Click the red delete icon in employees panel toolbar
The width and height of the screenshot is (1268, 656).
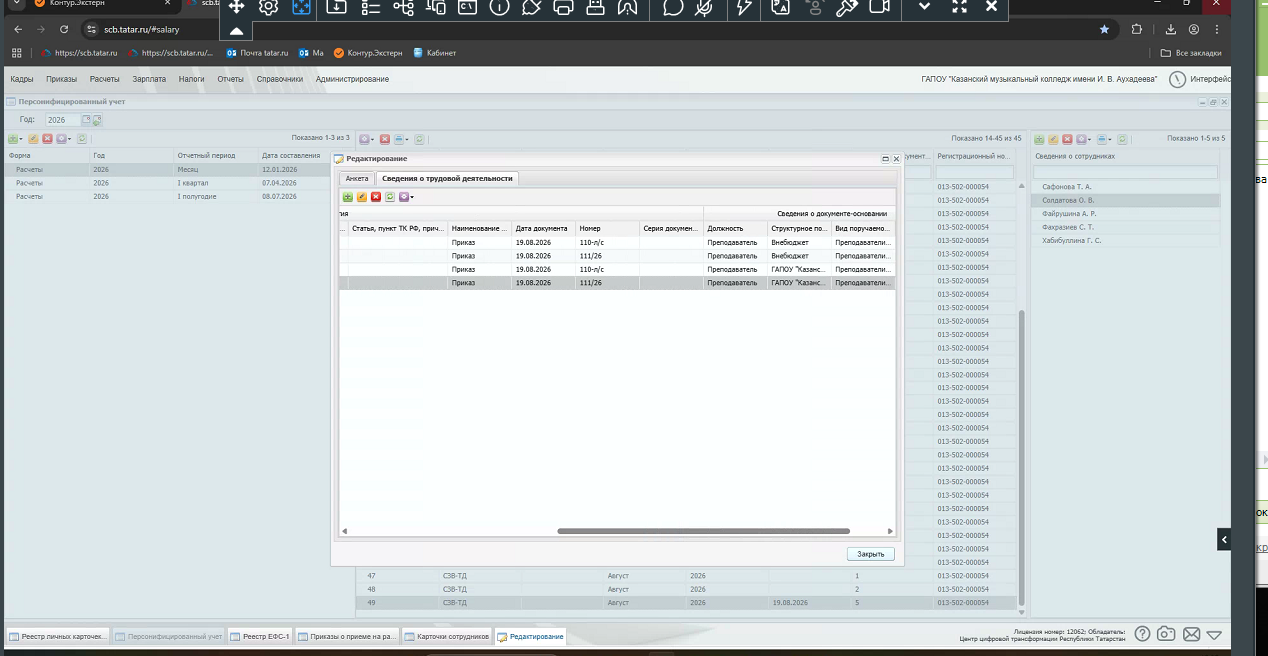pyautogui.click(x=1067, y=139)
